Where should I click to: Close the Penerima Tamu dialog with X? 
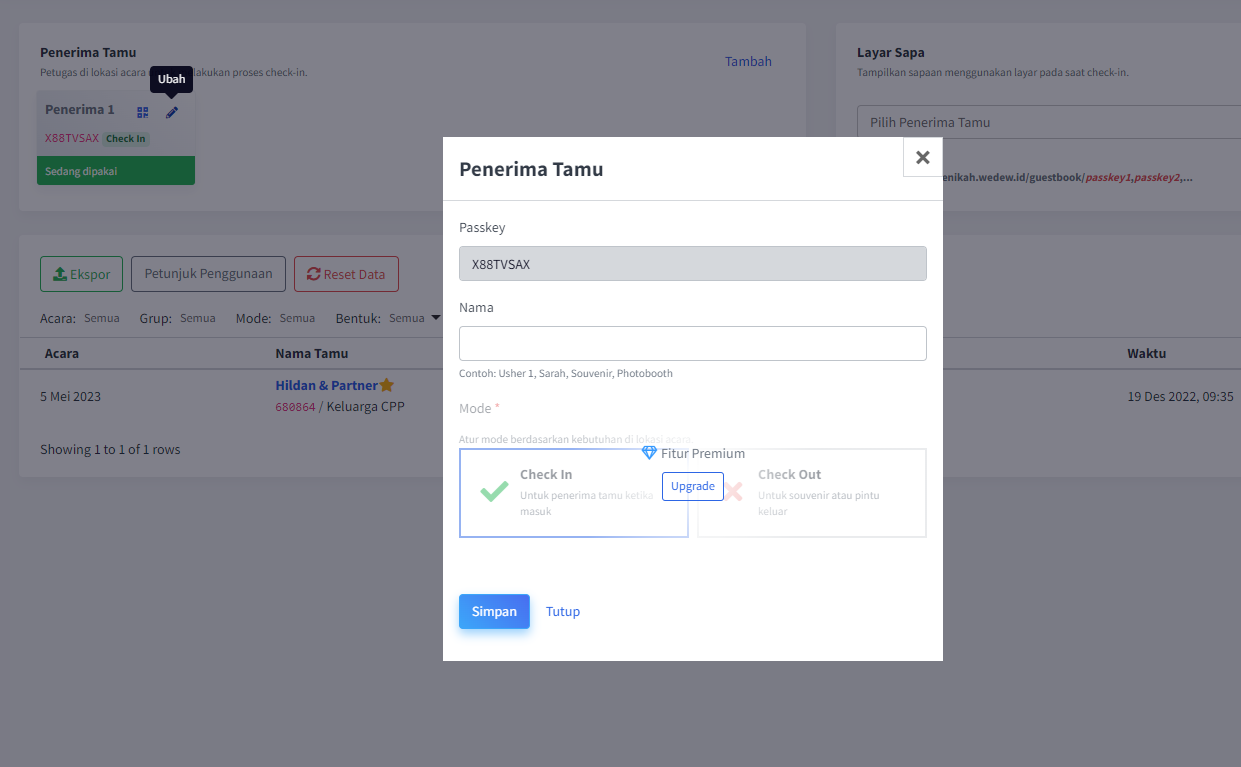922,157
